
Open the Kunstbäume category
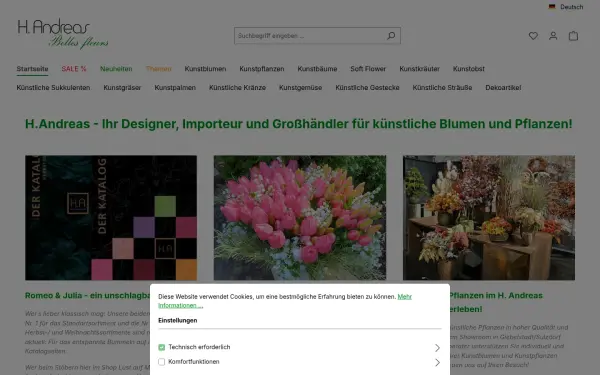(x=317, y=69)
